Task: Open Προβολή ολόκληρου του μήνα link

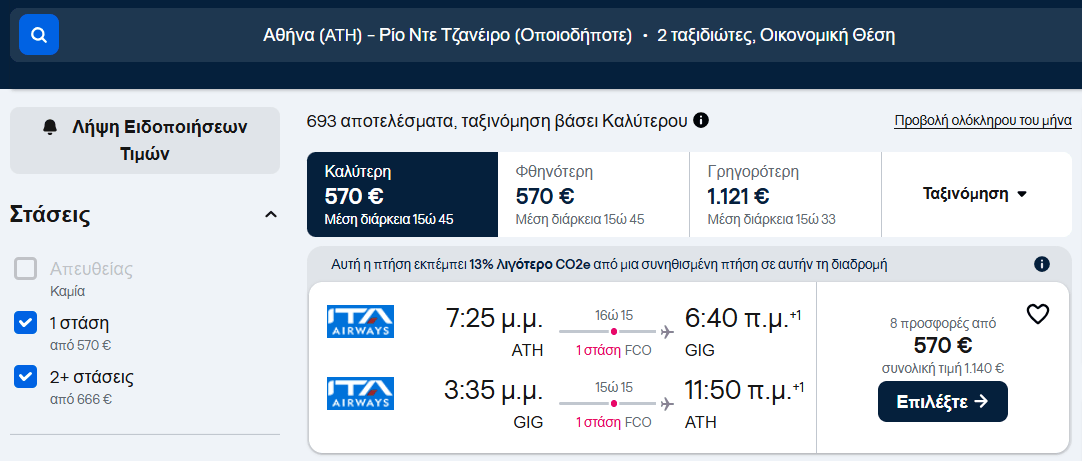Action: coord(982,121)
